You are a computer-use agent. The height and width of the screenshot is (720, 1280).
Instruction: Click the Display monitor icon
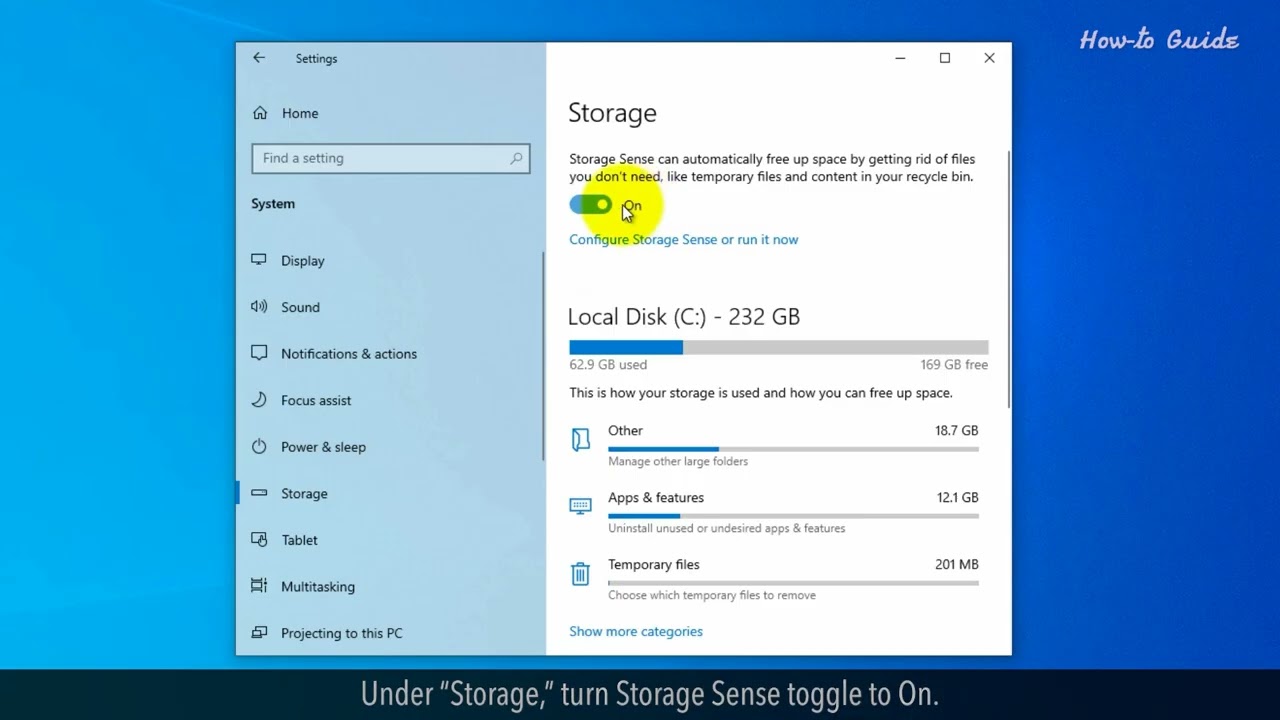coord(259,260)
